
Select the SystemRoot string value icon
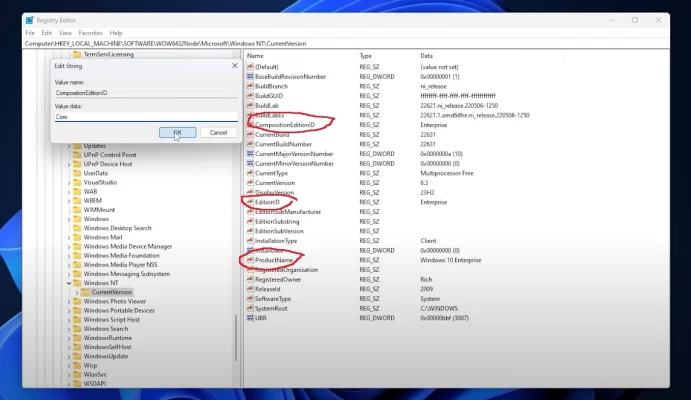pos(249,307)
